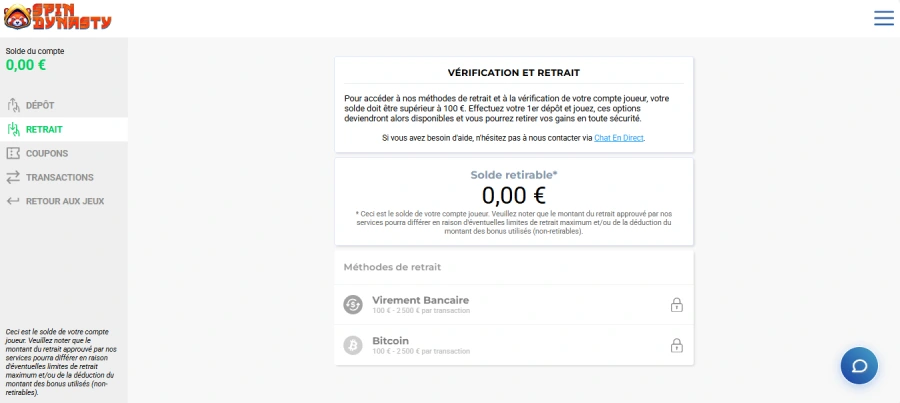This screenshot has height=403, width=900.
Task: Open the live chat bubble
Action: pyautogui.click(x=859, y=365)
